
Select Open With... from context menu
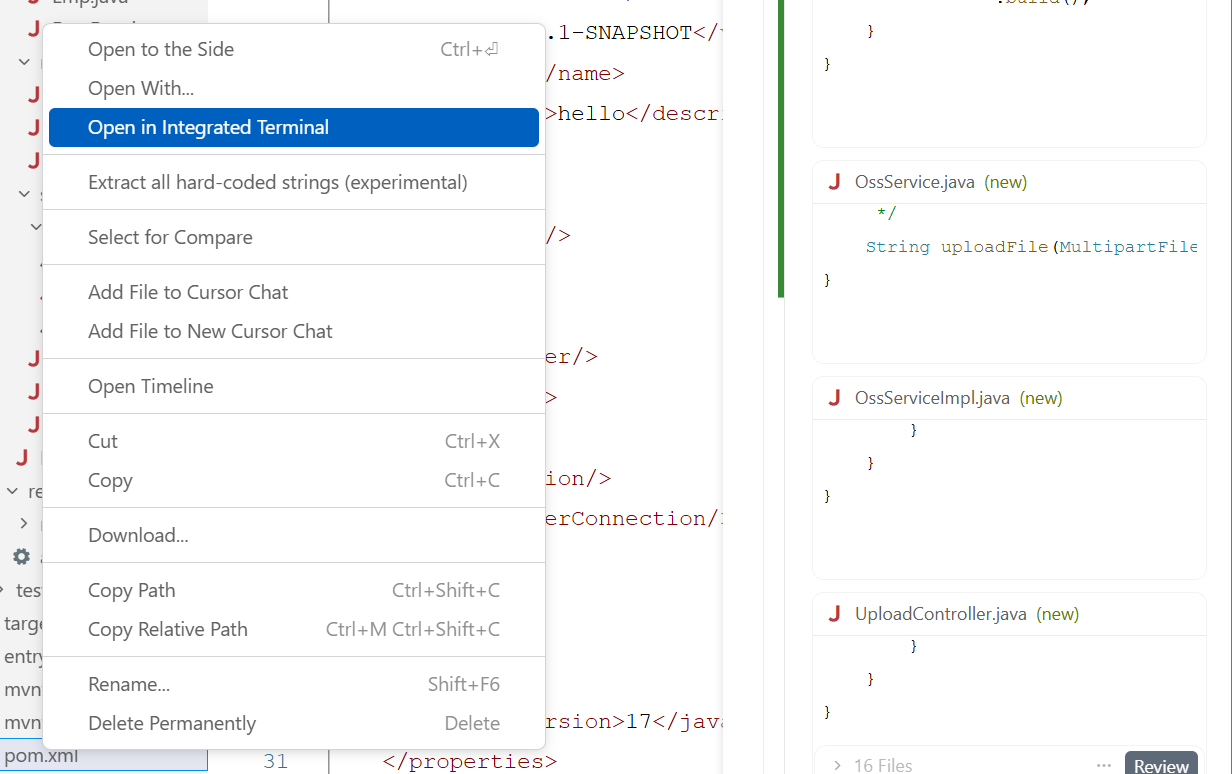[294, 88]
